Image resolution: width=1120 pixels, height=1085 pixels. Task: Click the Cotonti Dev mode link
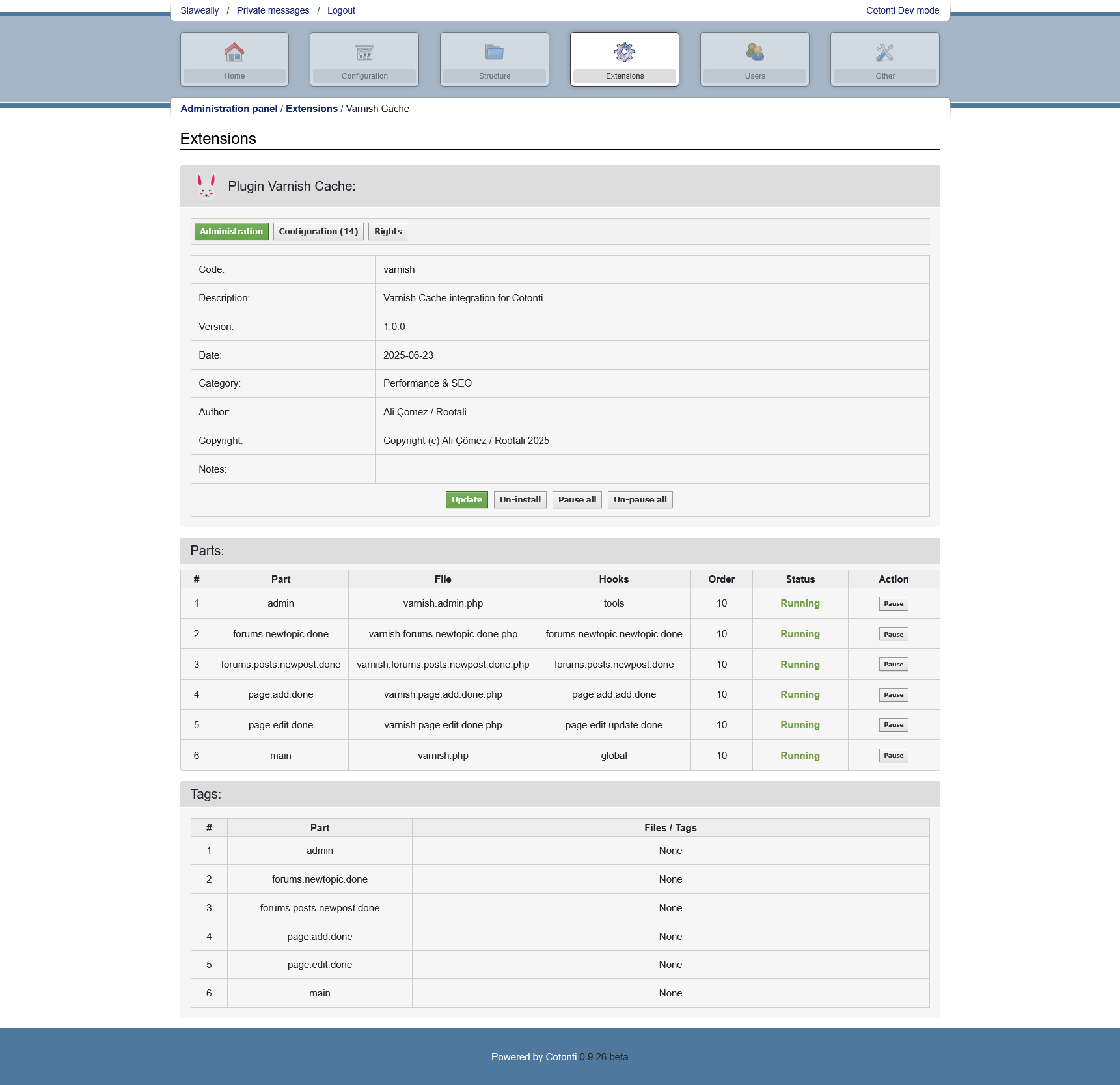[x=903, y=10]
